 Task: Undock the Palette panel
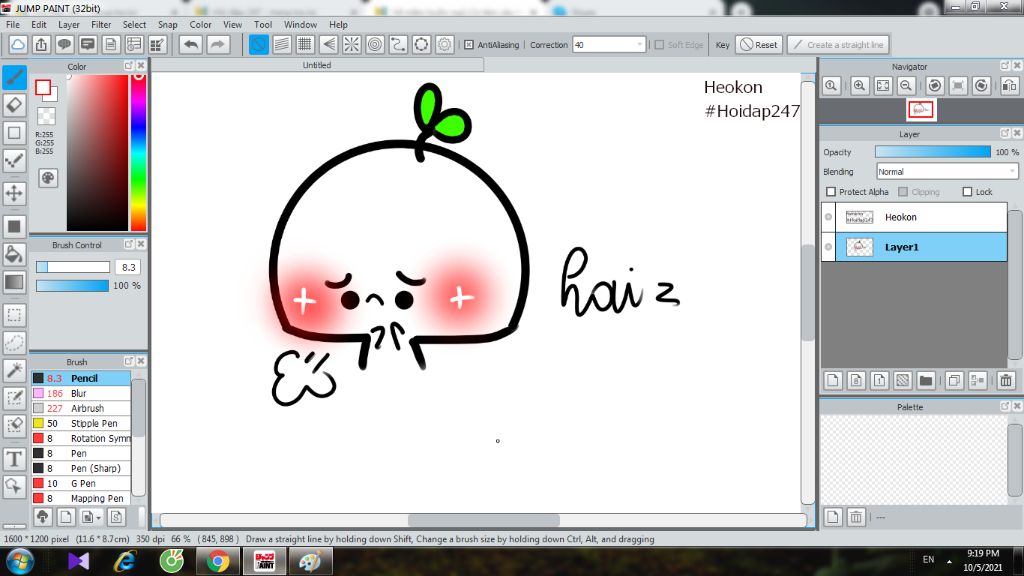pos(1004,406)
